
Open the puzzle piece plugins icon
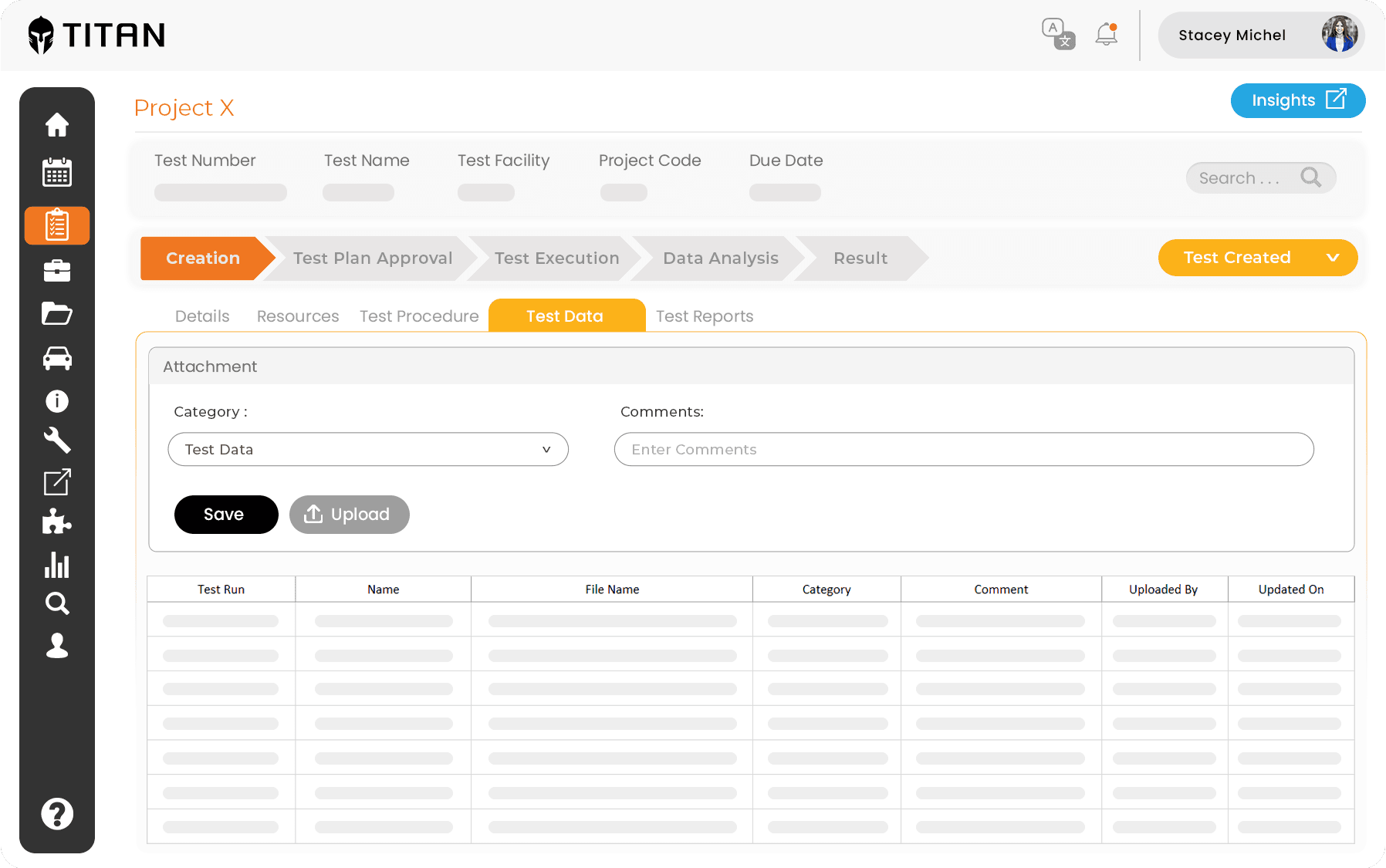pos(57,522)
